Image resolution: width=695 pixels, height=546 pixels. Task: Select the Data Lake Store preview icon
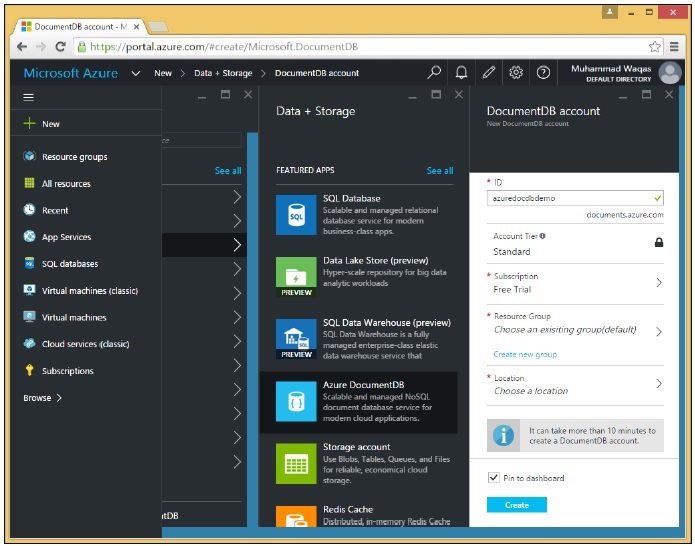click(x=296, y=277)
